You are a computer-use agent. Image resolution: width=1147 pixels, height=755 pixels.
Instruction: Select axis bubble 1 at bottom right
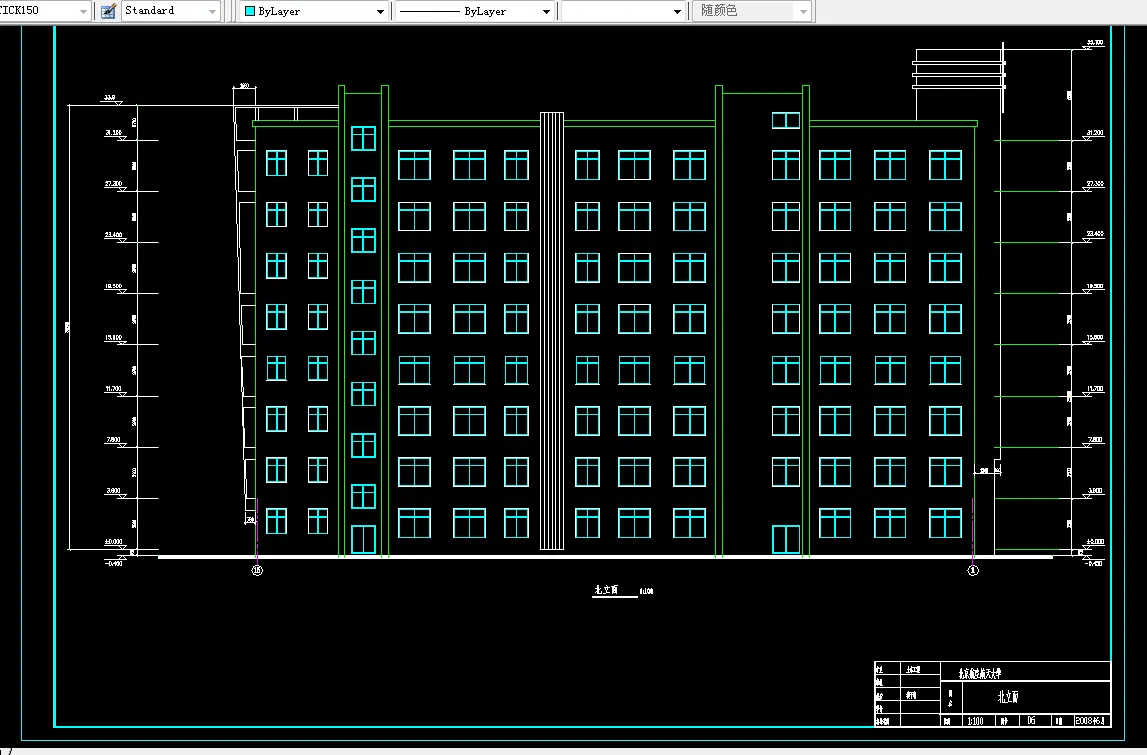(x=973, y=570)
